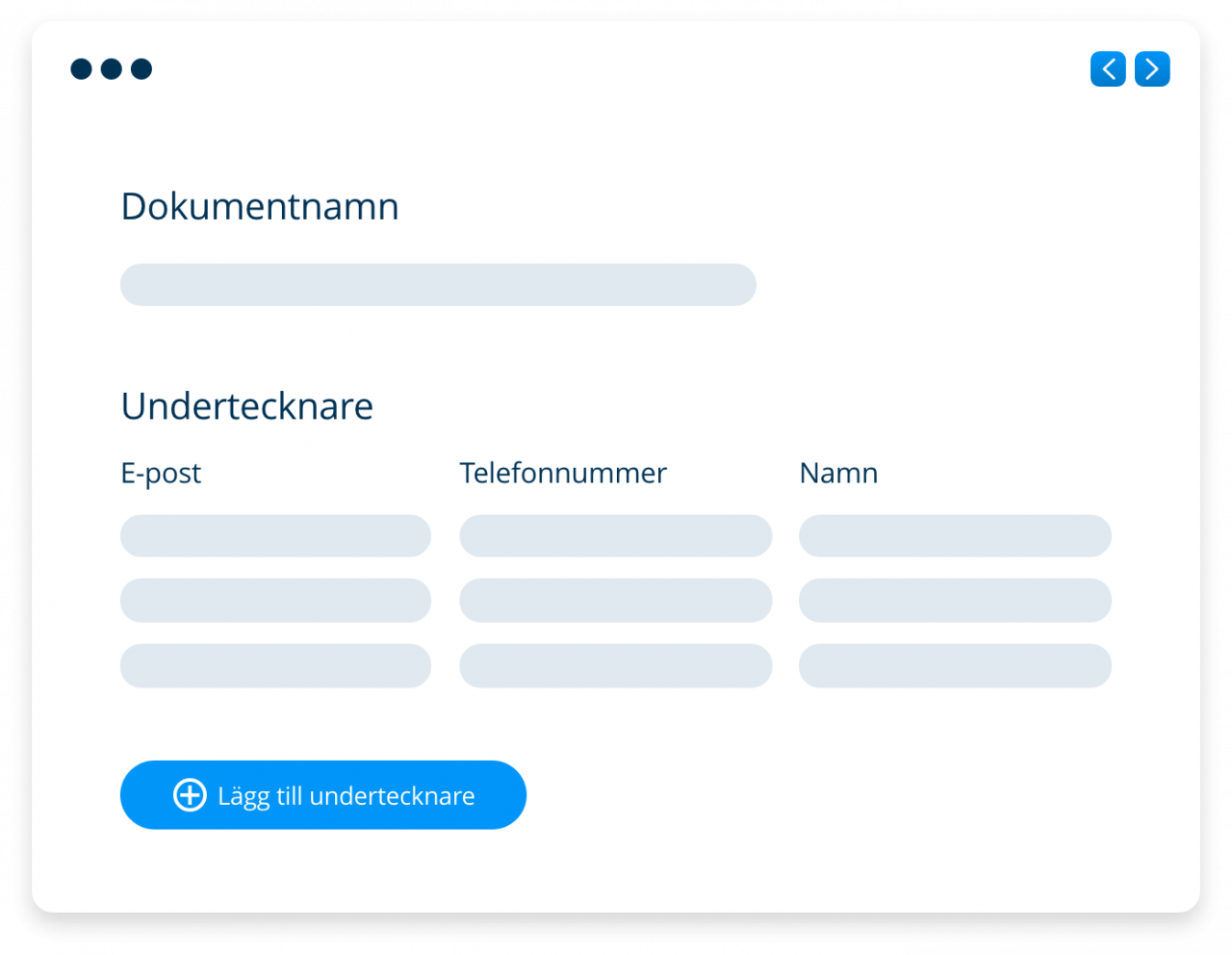Image resolution: width=1232 pixels, height=955 pixels.
Task: Select the last E-post input field
Action: 275,665
